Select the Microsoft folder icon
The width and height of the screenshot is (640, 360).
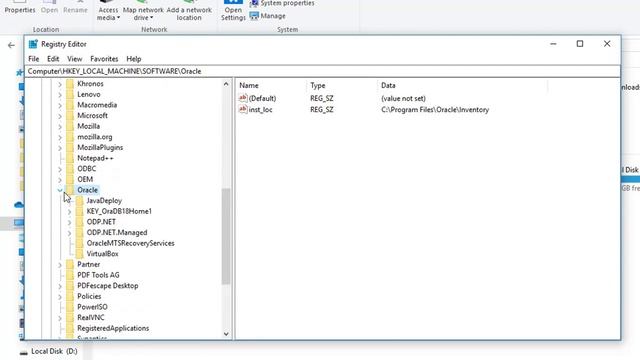(x=70, y=116)
